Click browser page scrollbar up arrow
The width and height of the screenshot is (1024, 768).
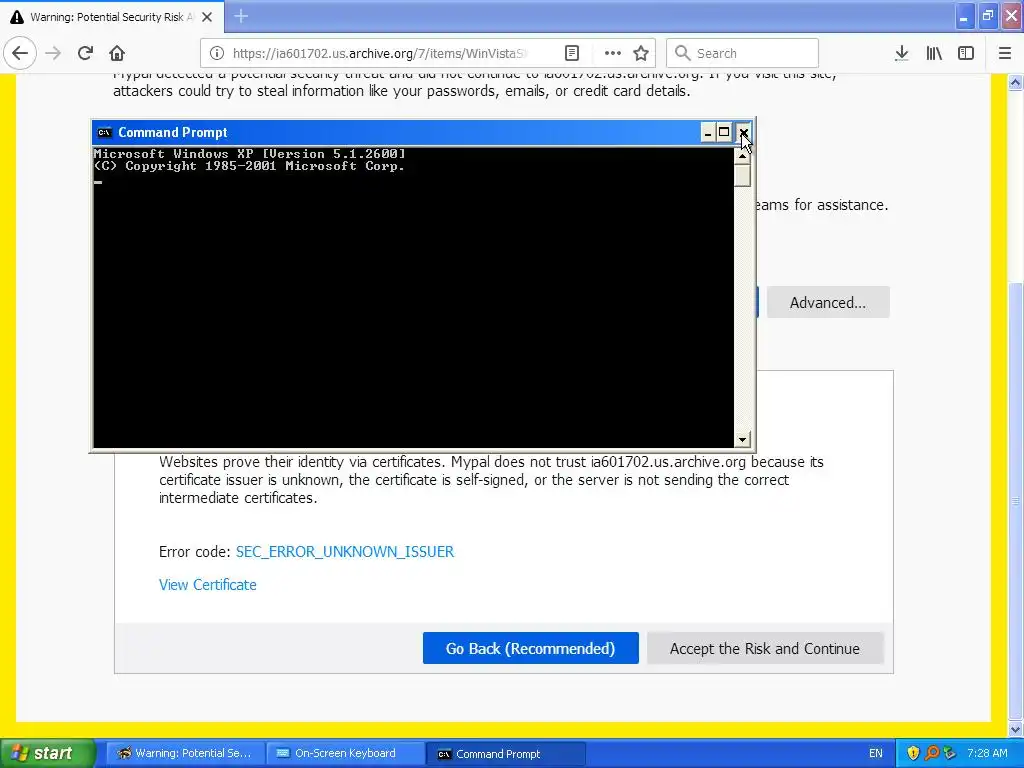click(x=1016, y=82)
